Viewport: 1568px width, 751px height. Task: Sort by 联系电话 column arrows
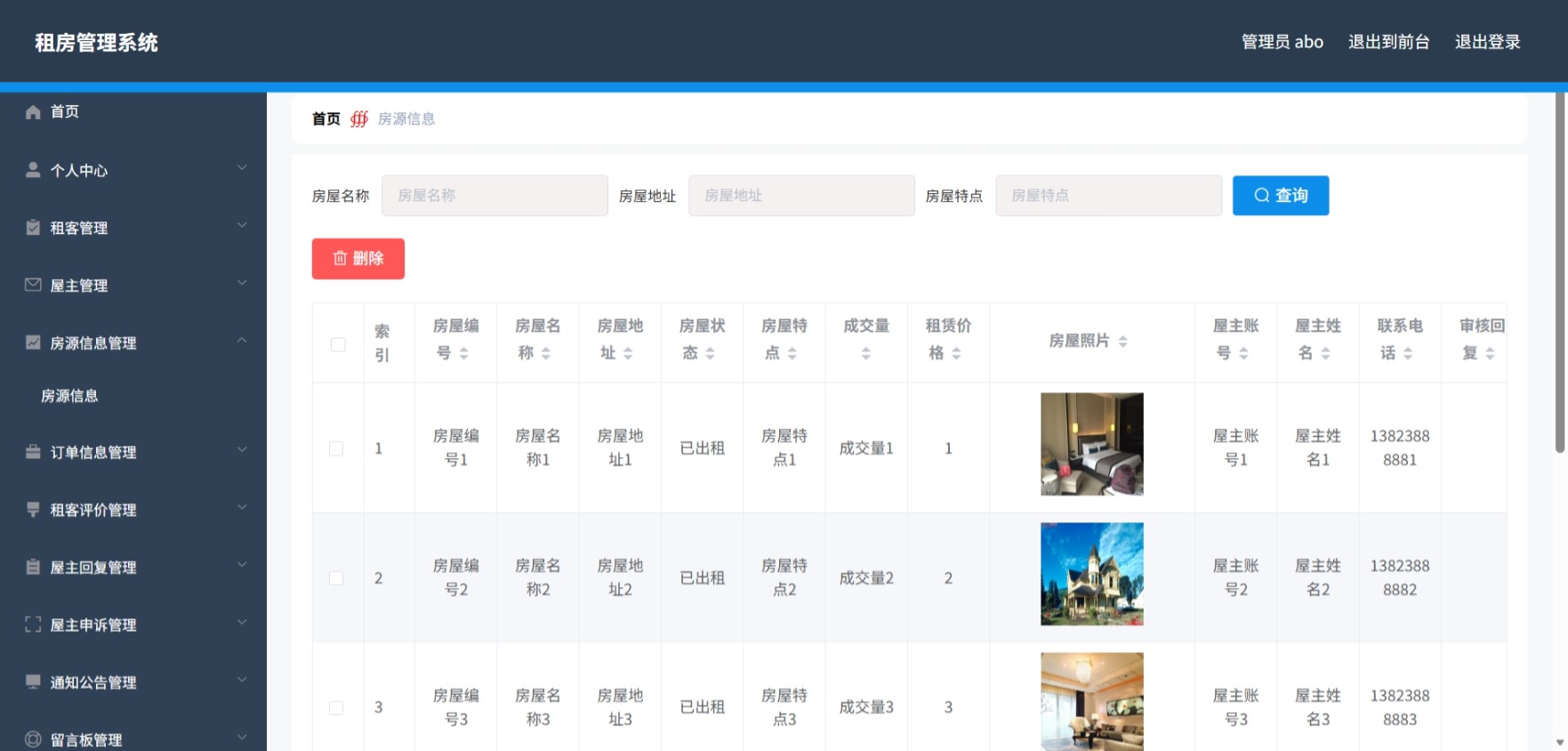pos(1408,353)
